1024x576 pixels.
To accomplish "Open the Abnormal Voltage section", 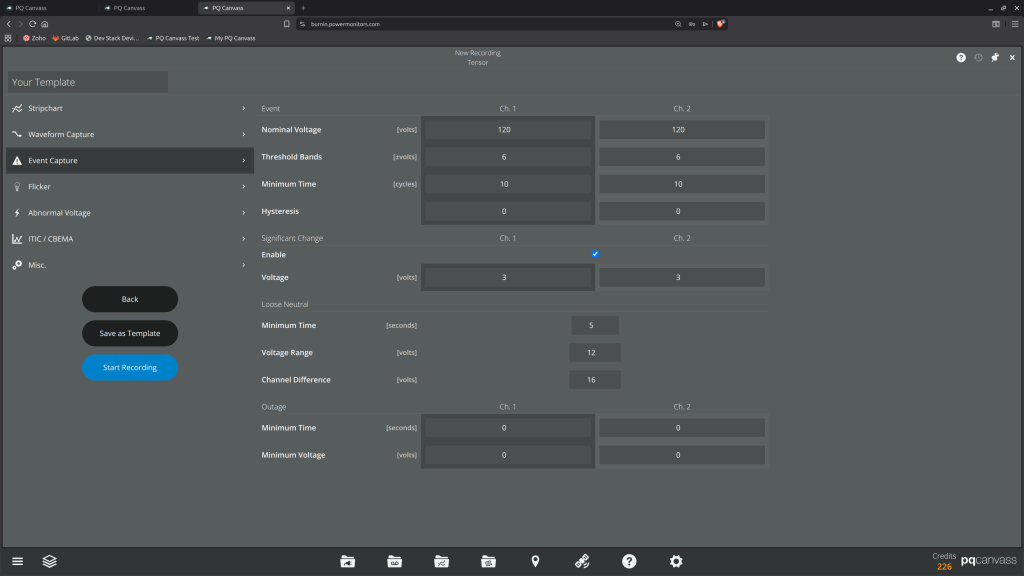I will click(130, 213).
